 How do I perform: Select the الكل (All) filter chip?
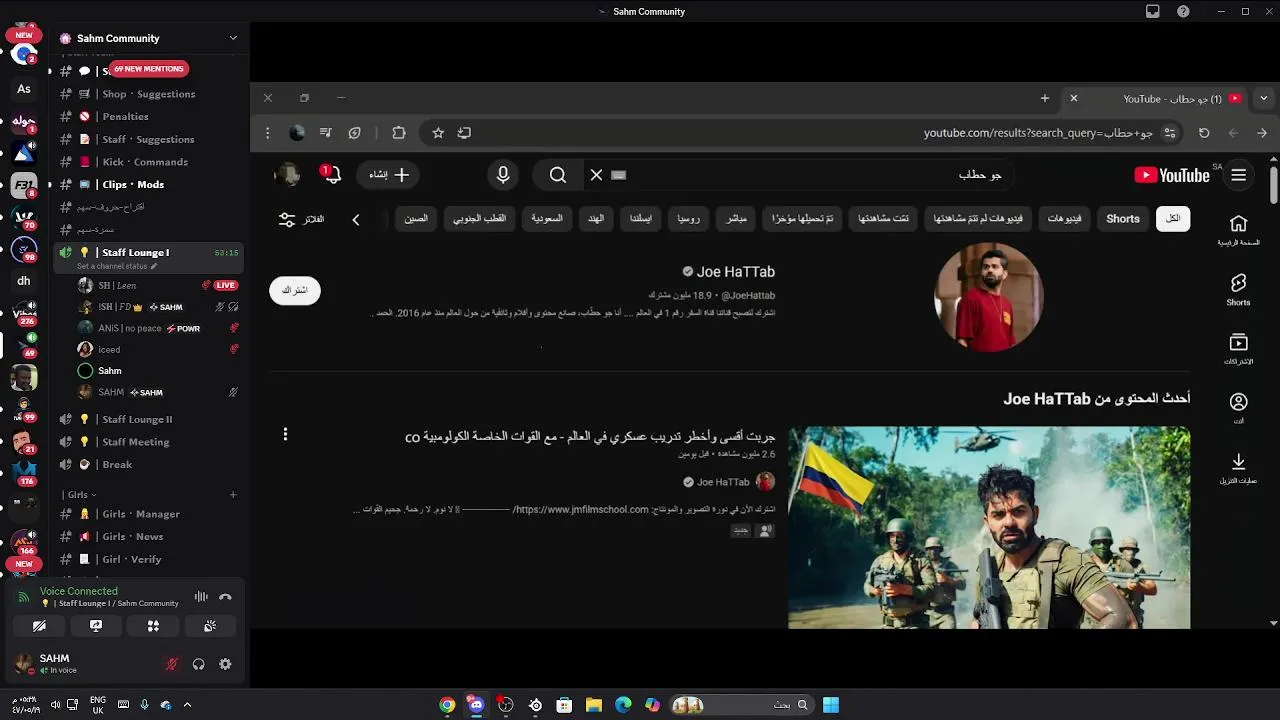coord(1173,219)
